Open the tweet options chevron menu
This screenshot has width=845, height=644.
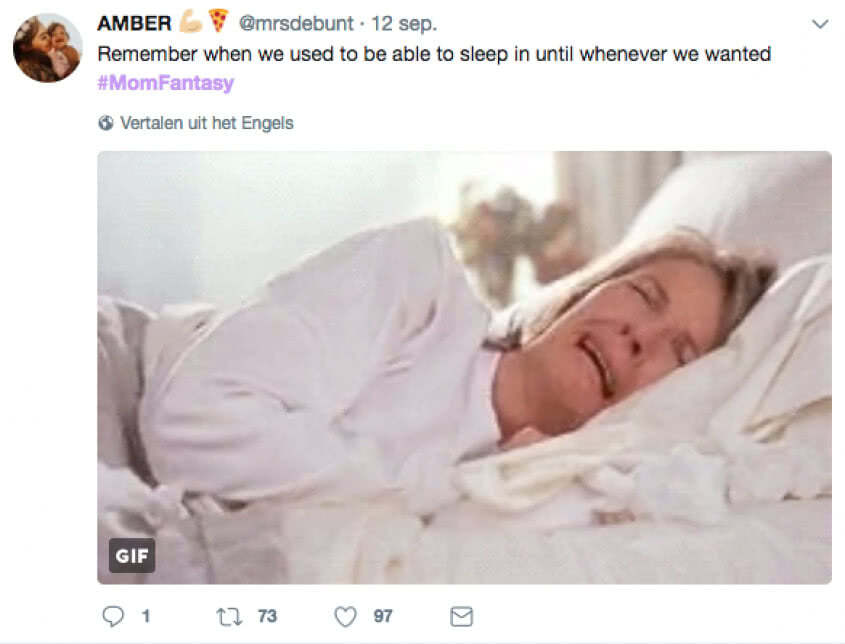[820, 24]
